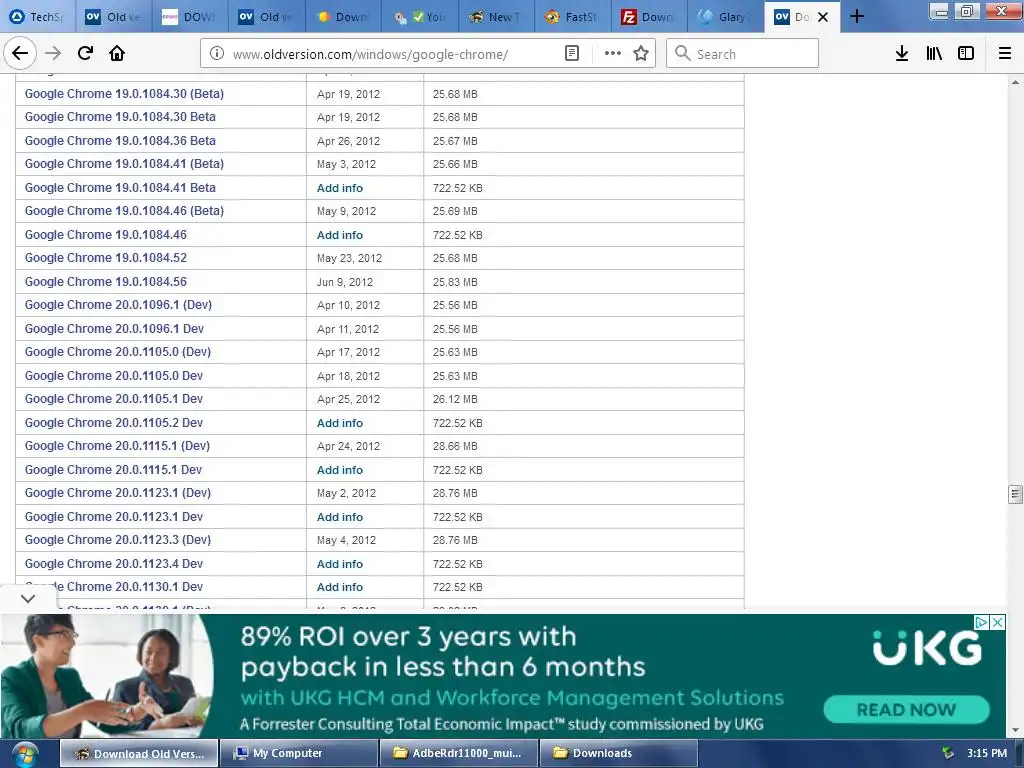Screen dimensions: 1024x768
Task: Open Google Chrome 20.0.1105.1 Dev link
Action: tap(114, 399)
